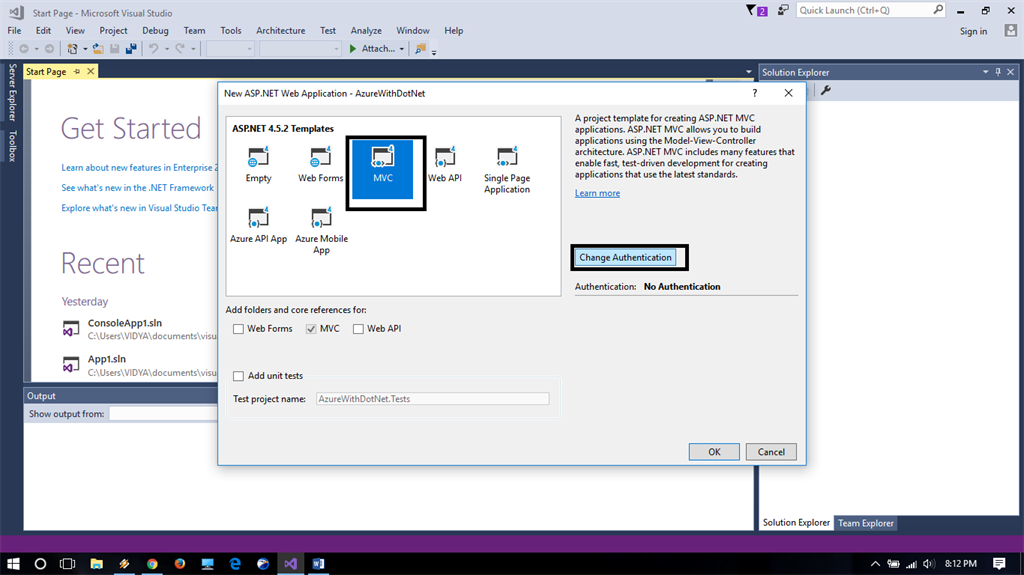Pin the Solution Explorer panel
The image size is (1024, 575).
(x=998, y=72)
